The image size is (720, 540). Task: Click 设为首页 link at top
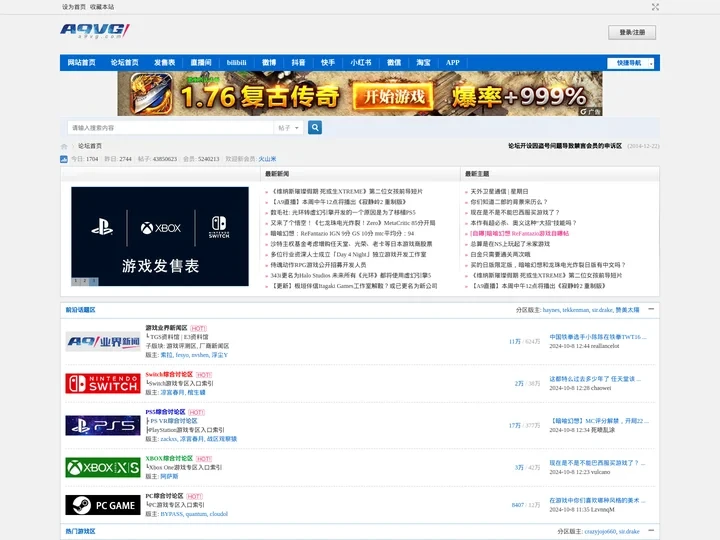(x=73, y=7)
